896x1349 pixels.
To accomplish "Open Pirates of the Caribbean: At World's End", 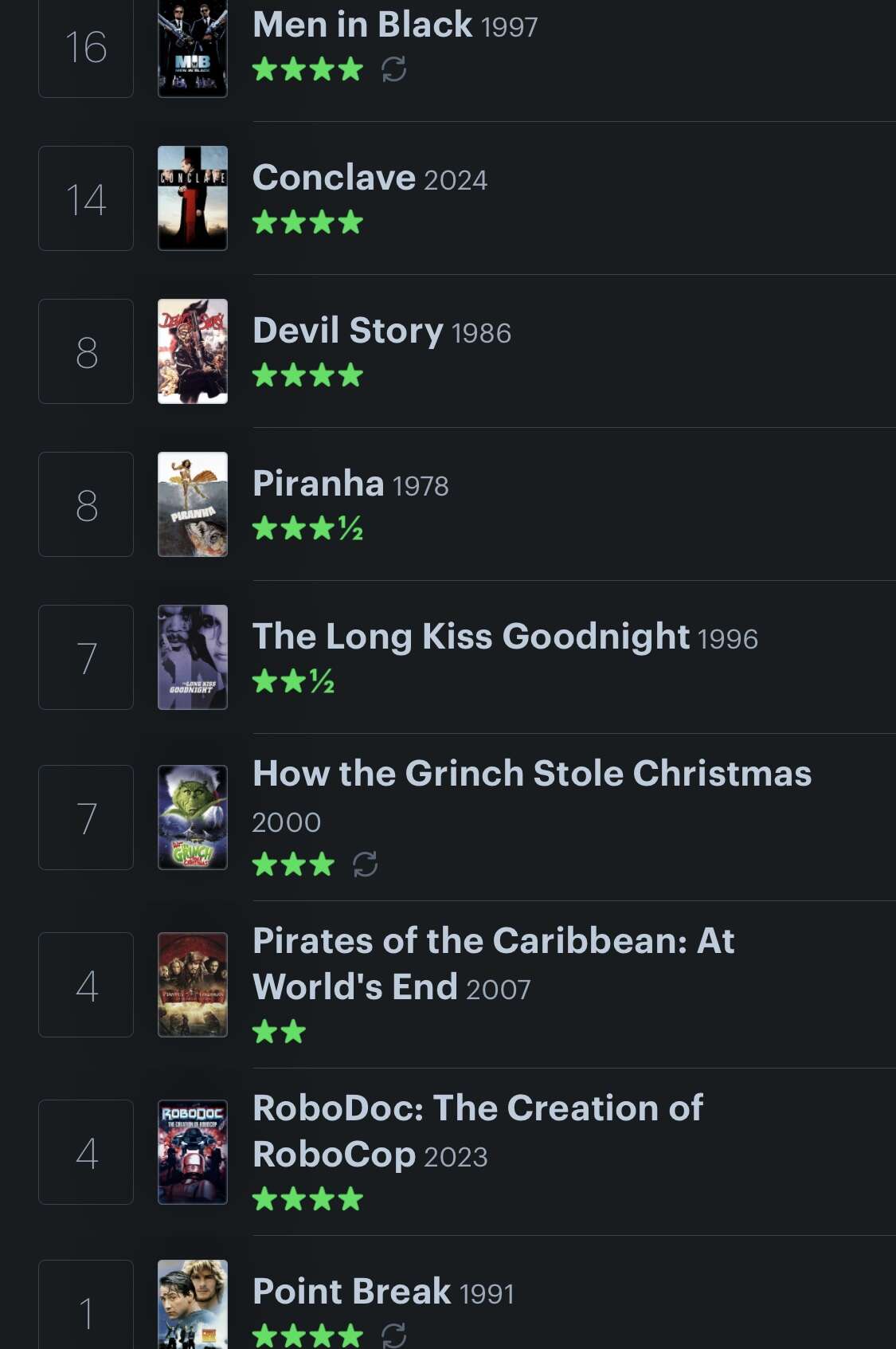I will coord(493,963).
